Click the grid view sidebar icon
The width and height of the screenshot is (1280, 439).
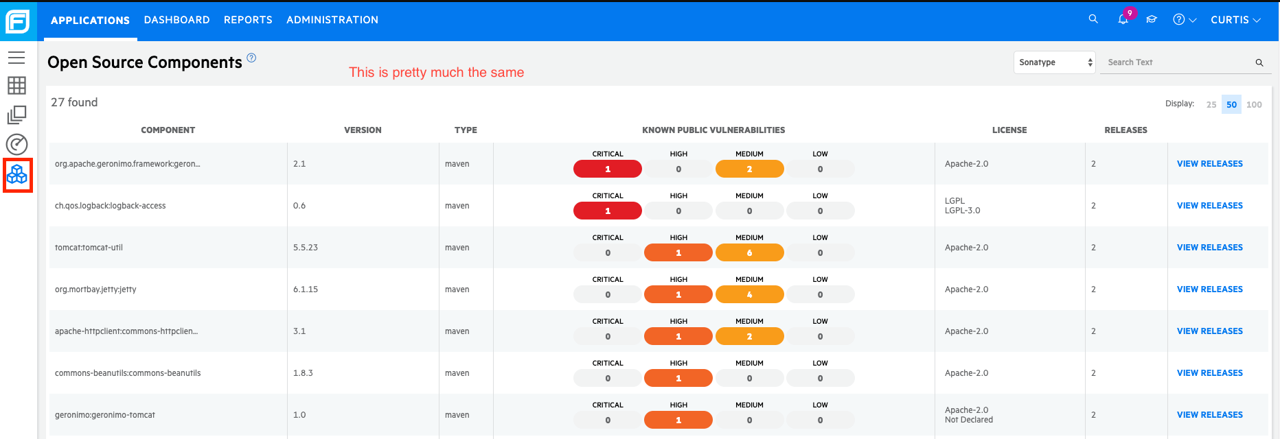(x=17, y=86)
